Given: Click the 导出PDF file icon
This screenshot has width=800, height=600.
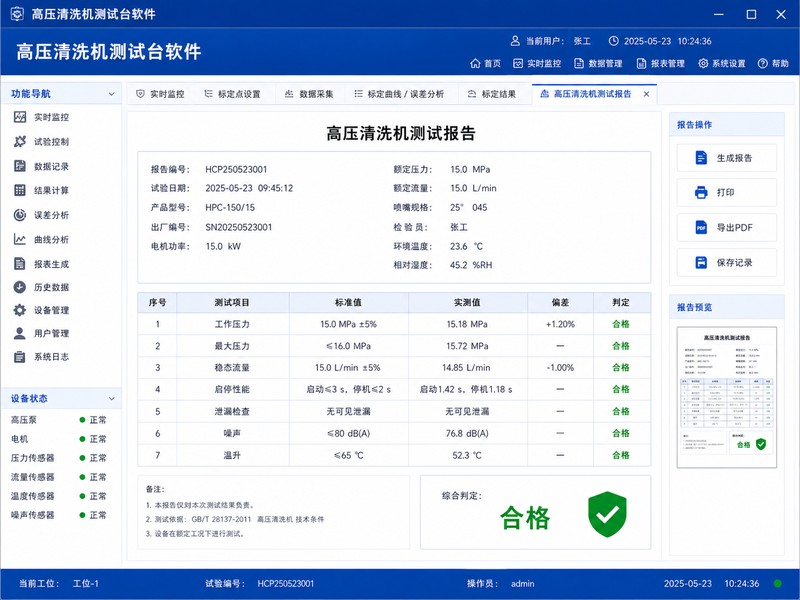Looking at the screenshot, I should pos(702,228).
